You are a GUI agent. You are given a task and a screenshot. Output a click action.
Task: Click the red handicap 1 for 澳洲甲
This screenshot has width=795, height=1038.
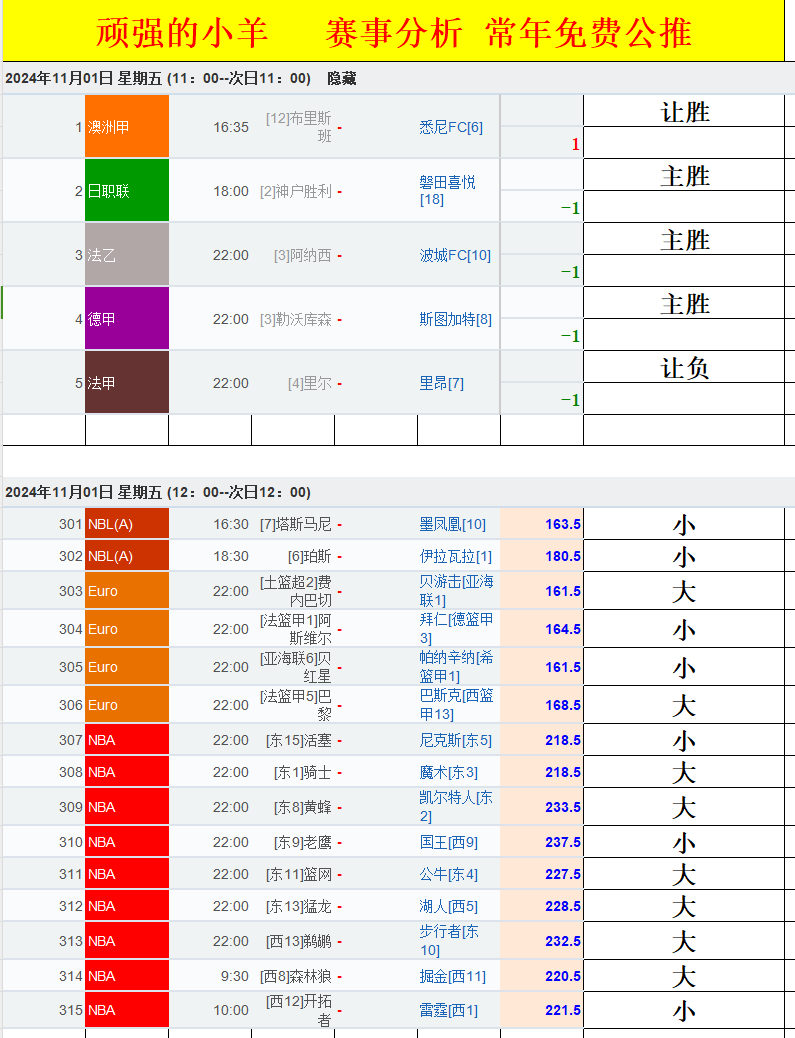click(x=575, y=144)
